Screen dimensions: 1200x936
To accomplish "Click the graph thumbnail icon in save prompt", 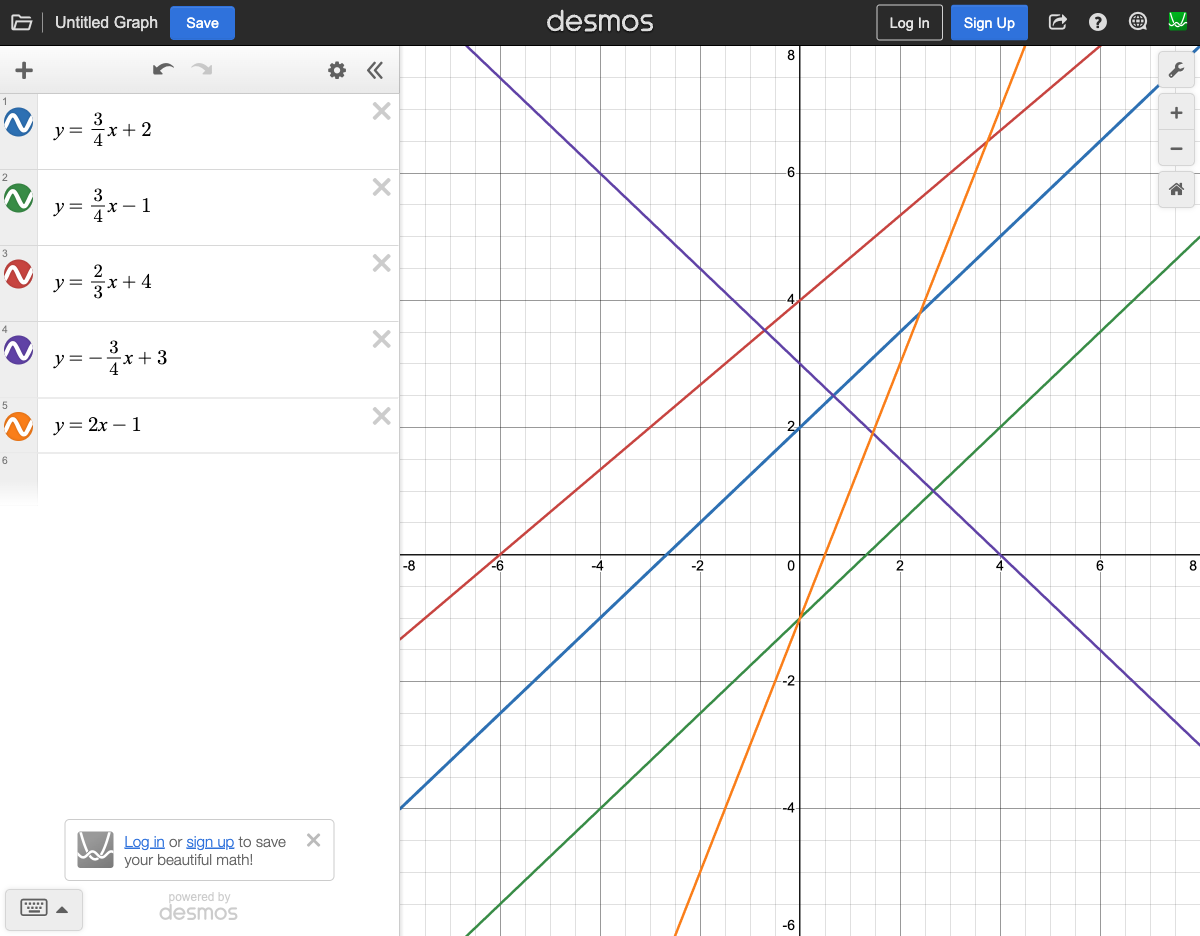I will point(96,850).
